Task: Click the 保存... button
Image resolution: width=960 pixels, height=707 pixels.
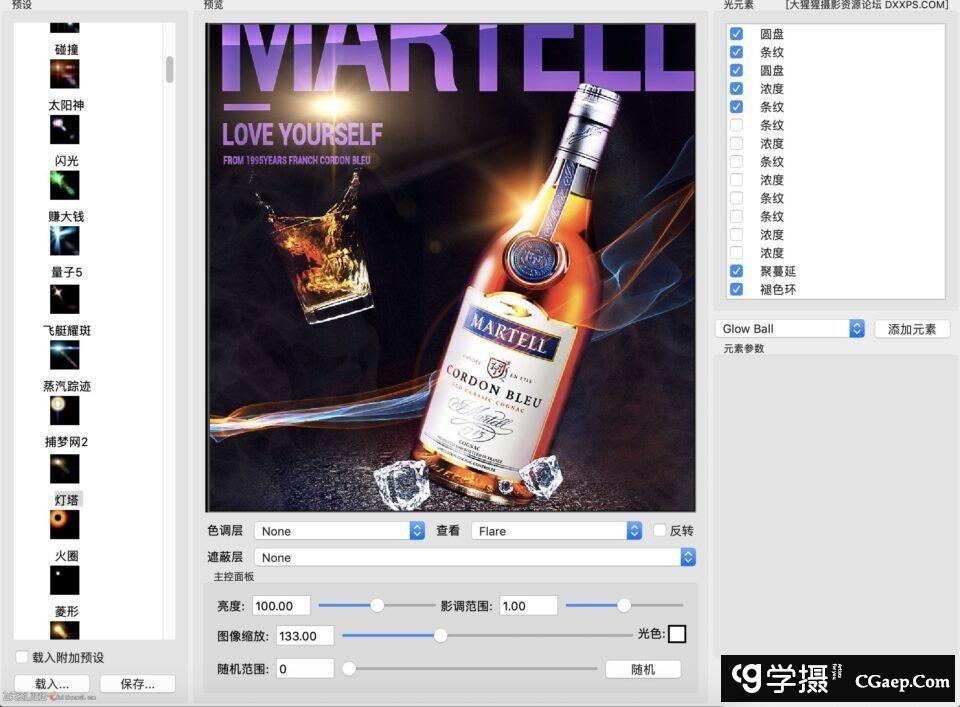Action: (x=137, y=684)
